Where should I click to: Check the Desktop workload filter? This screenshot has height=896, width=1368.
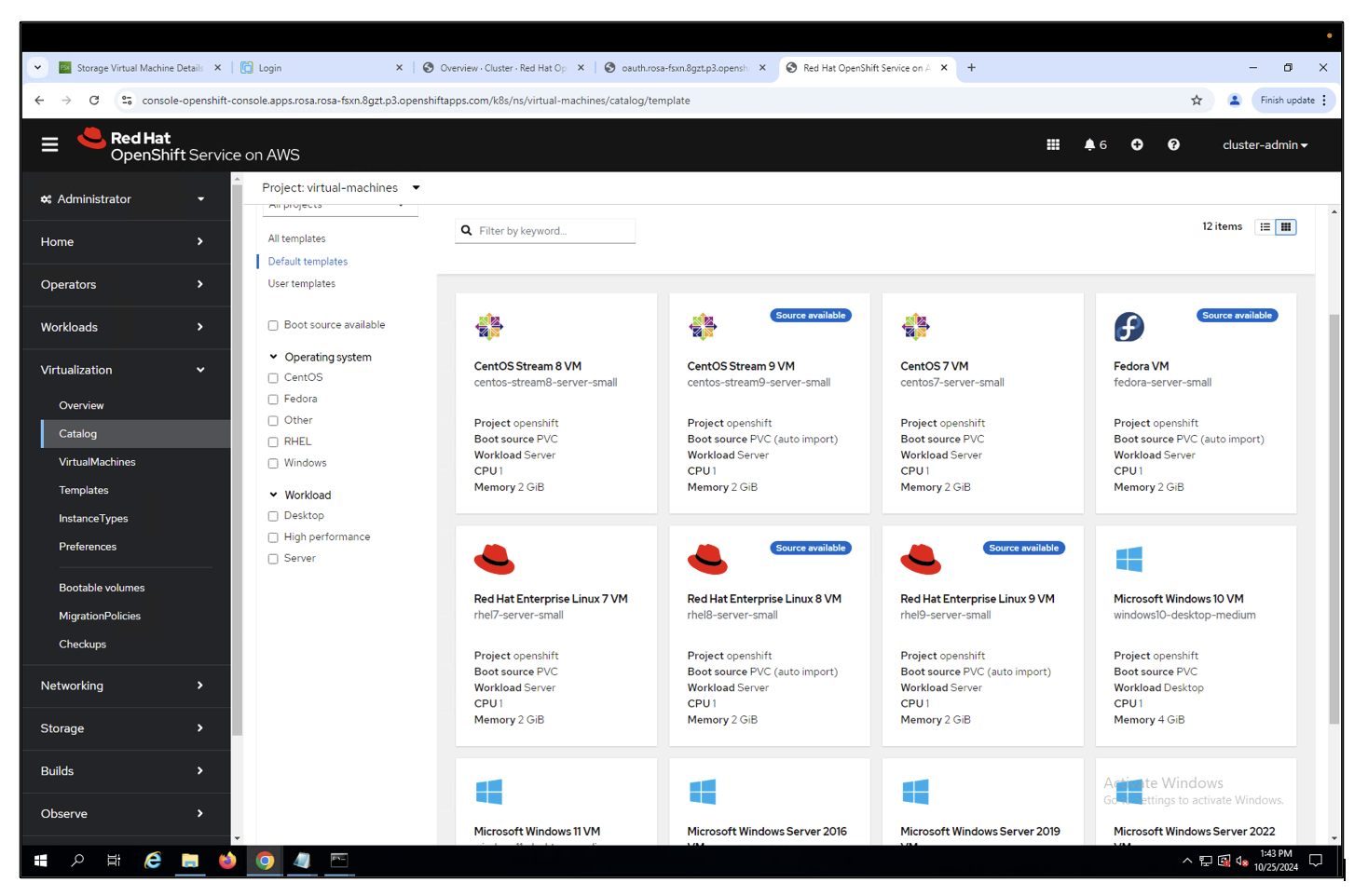[x=273, y=516]
